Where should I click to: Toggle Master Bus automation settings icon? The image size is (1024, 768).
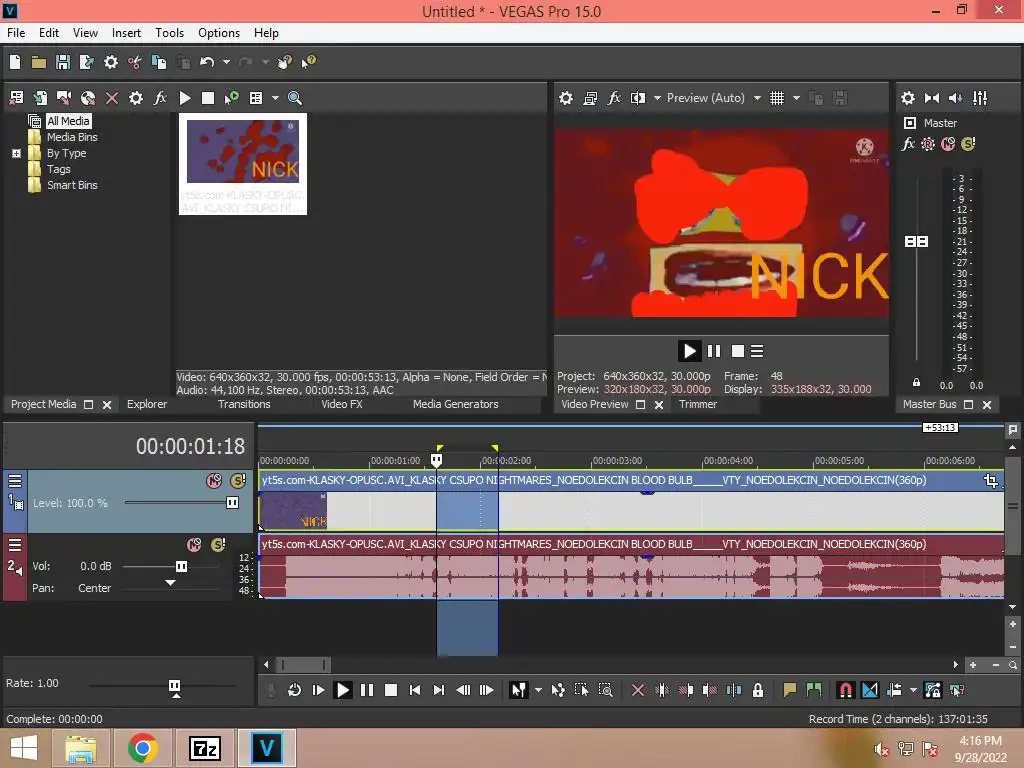pos(927,144)
